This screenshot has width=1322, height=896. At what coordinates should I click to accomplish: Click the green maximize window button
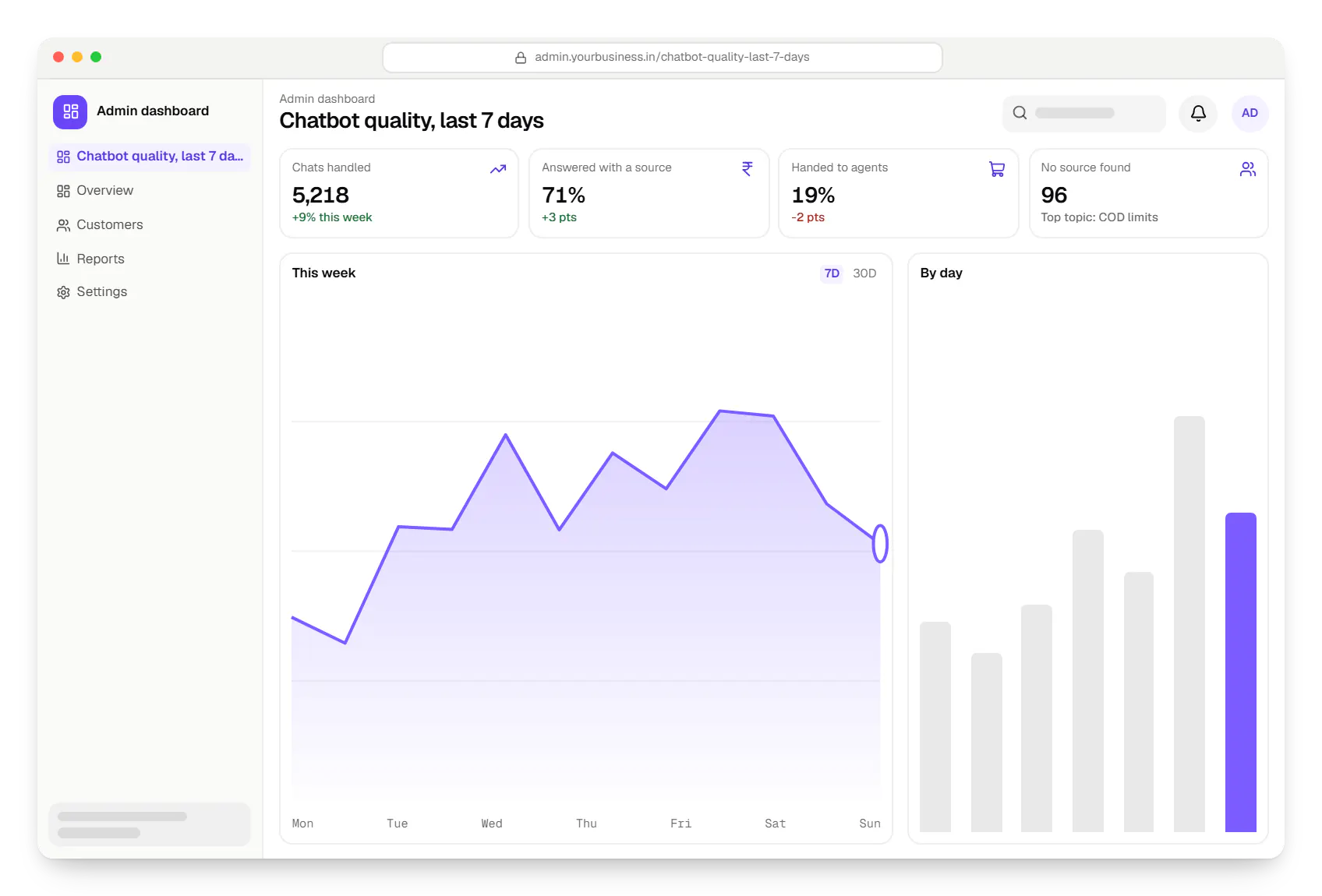96,57
